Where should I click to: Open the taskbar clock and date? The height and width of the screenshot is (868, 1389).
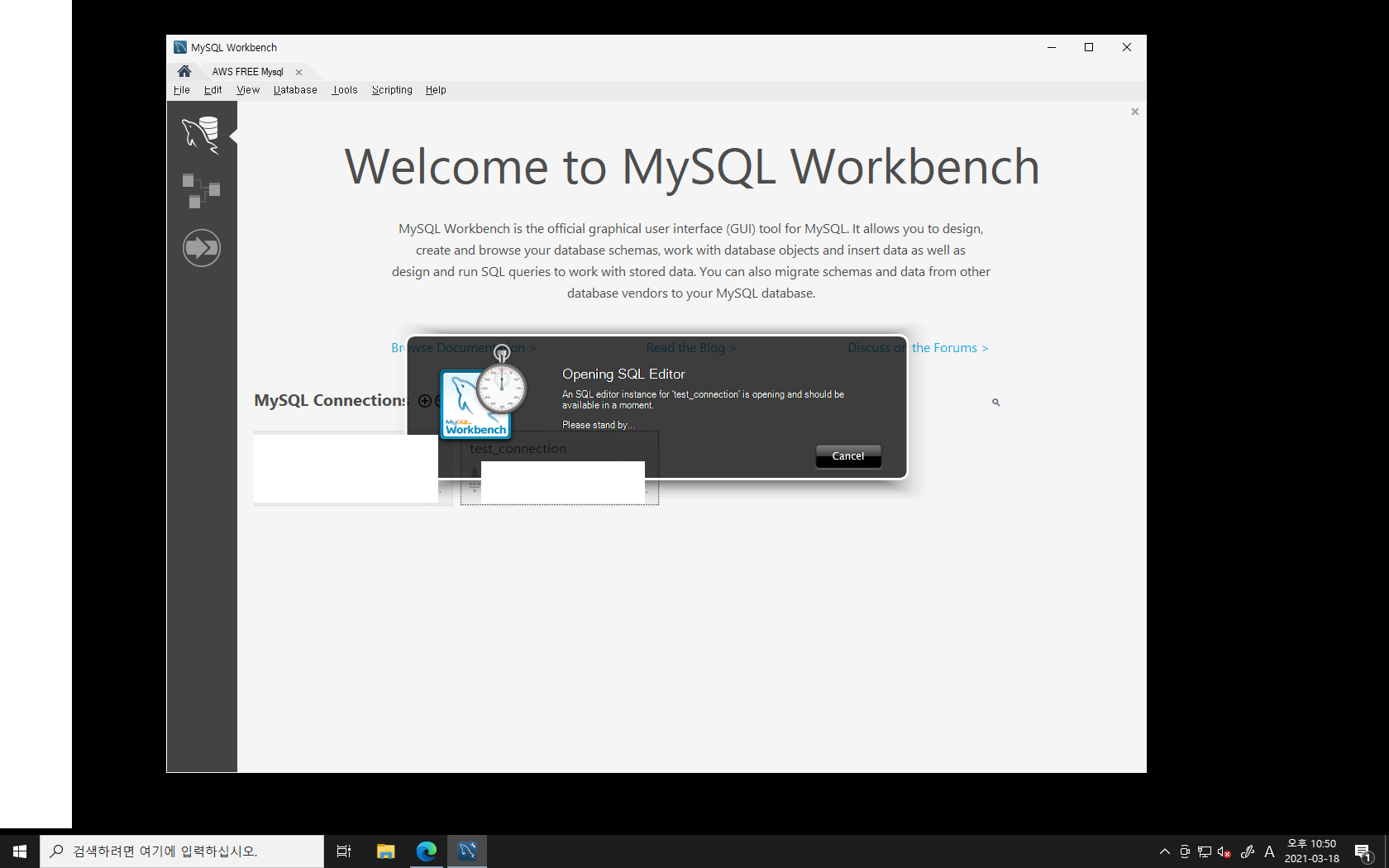pyautogui.click(x=1312, y=851)
